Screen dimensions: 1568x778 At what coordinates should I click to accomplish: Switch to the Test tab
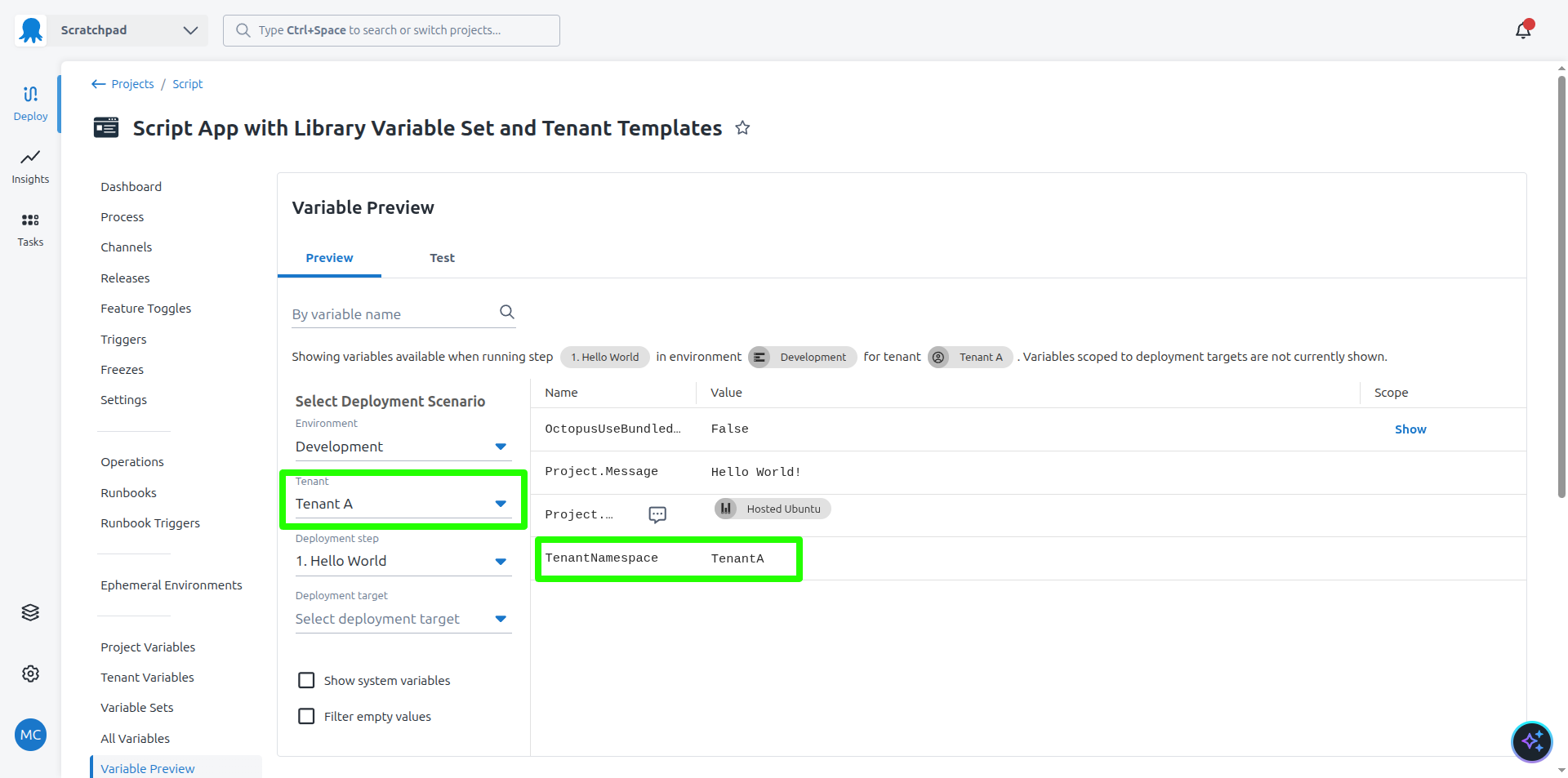tap(442, 257)
